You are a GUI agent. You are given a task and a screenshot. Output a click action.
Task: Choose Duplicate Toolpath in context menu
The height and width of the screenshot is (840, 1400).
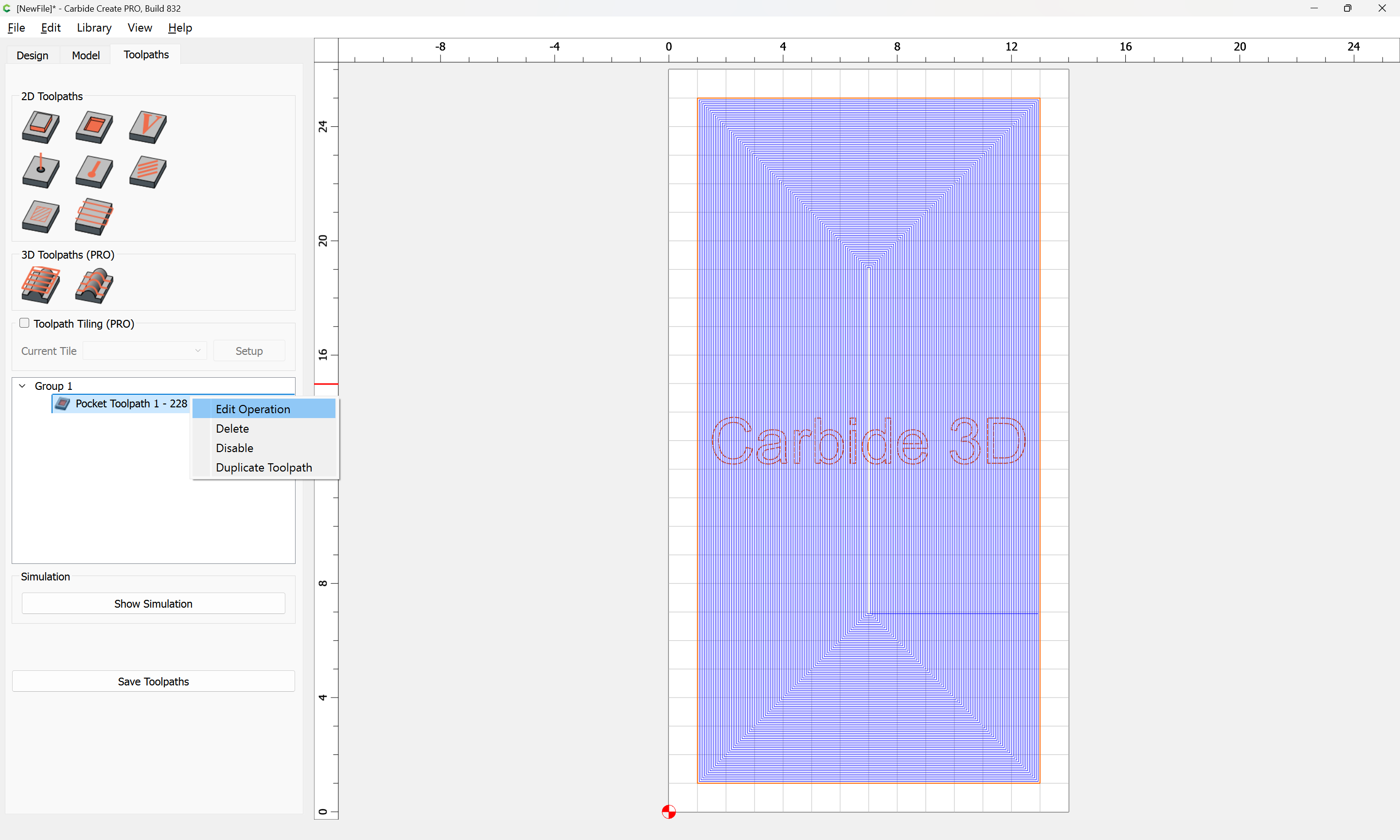[263, 468]
